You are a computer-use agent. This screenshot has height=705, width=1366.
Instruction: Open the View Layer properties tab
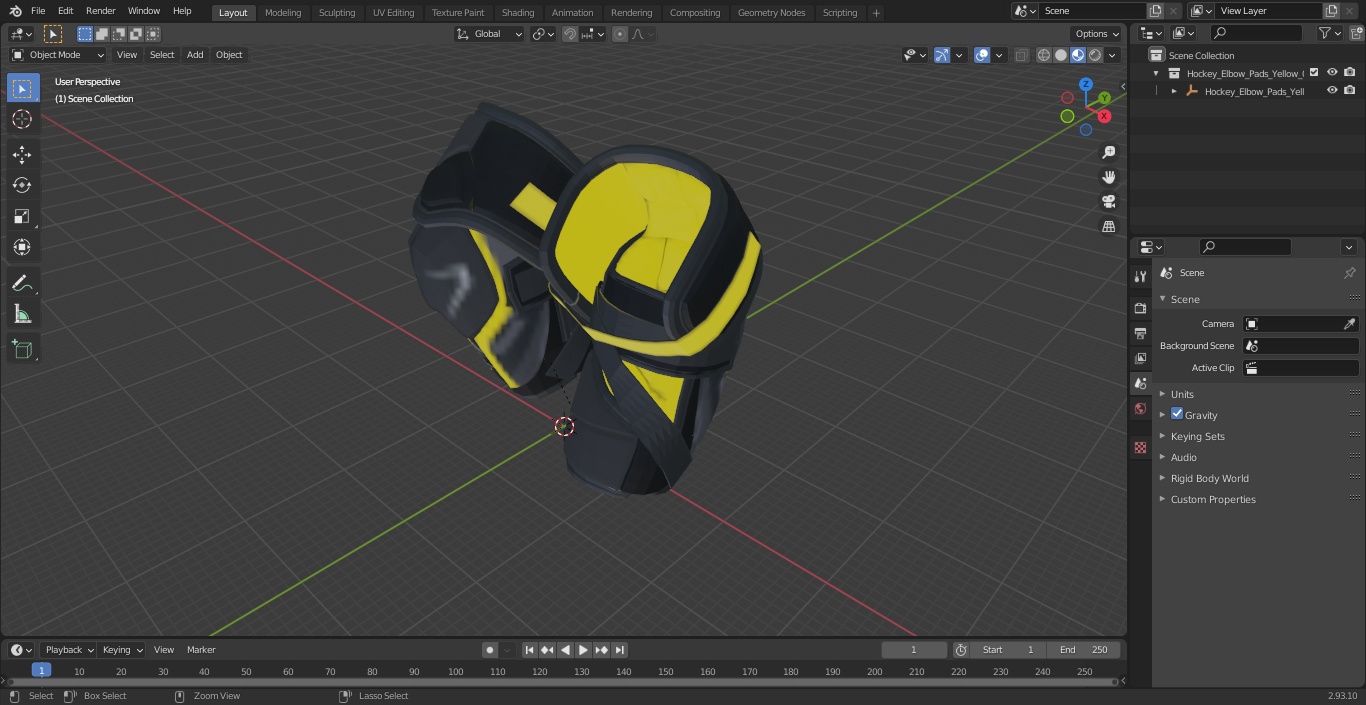point(1140,358)
